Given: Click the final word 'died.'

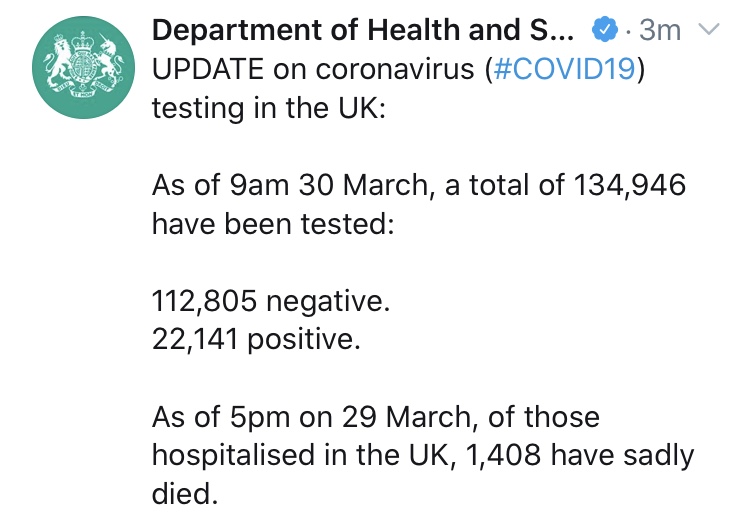Looking at the screenshot, I should tap(185, 493).
